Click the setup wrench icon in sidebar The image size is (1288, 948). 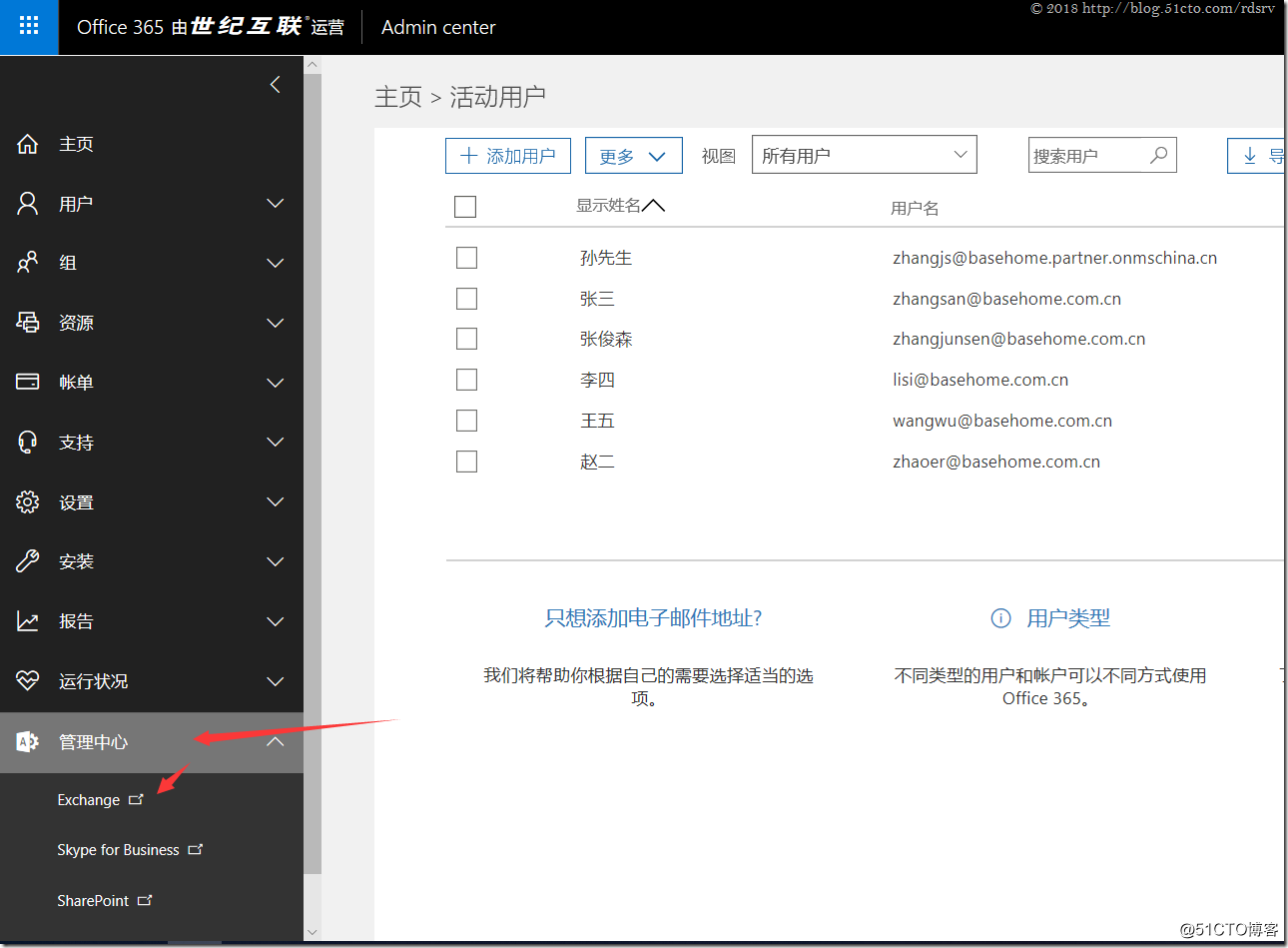pyautogui.click(x=28, y=561)
